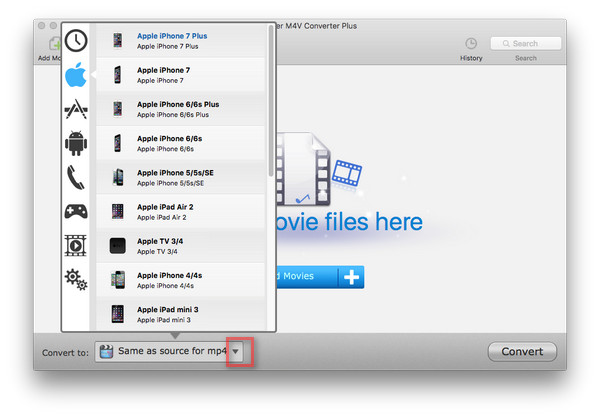Click the iPhone 6/6s device thumbnail
Screen dimensions: 600x418
click(117, 143)
